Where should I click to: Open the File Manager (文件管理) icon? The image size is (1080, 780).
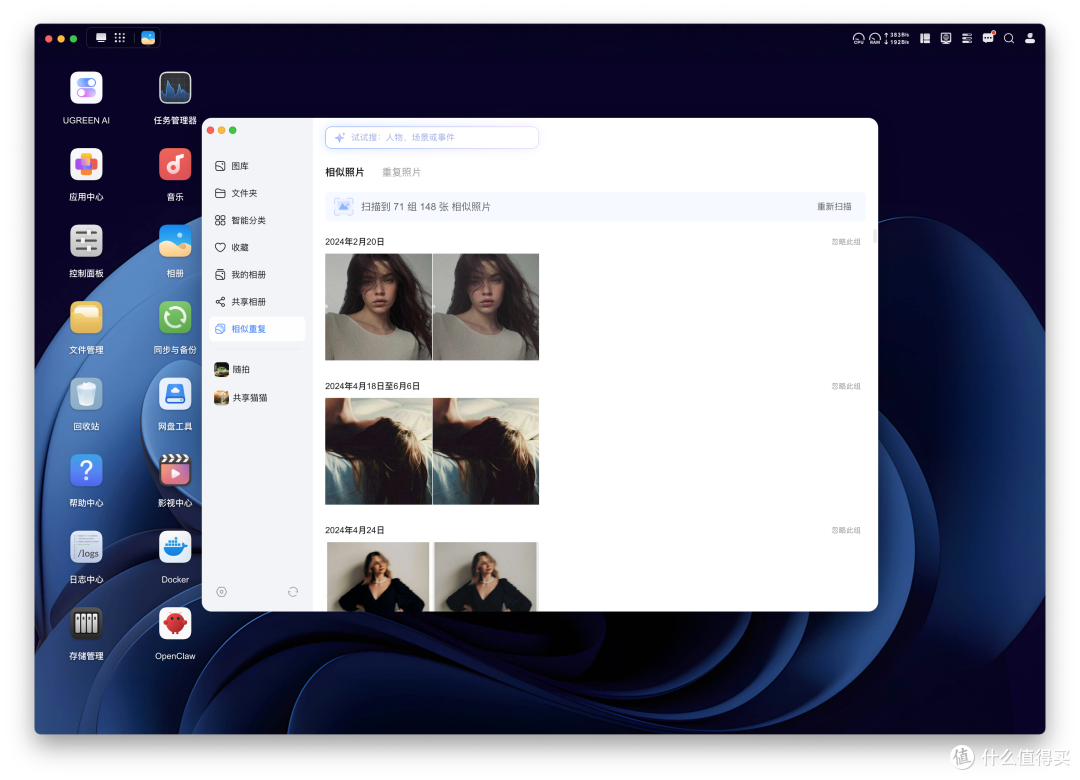86,318
